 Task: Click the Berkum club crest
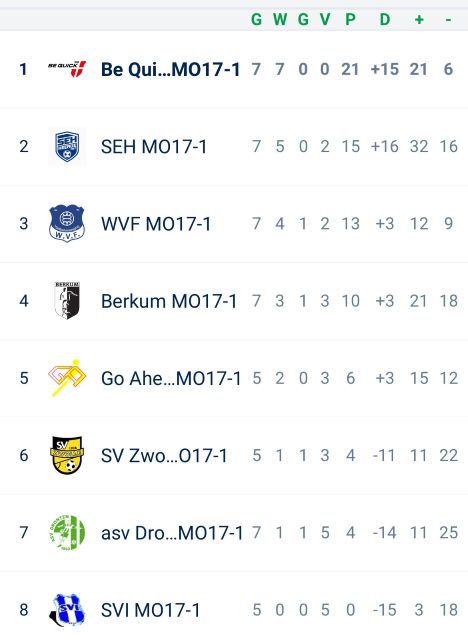pos(67,301)
